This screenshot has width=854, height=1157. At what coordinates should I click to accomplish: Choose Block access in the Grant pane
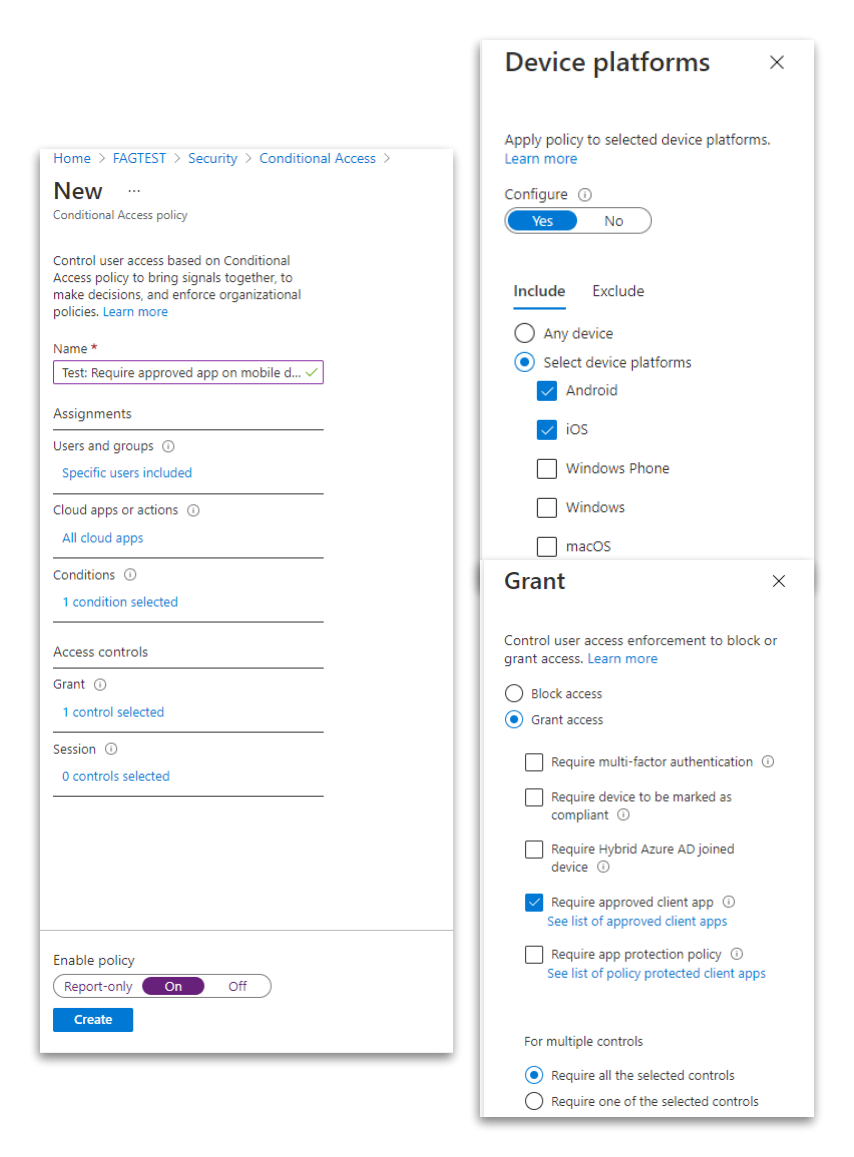pos(513,693)
